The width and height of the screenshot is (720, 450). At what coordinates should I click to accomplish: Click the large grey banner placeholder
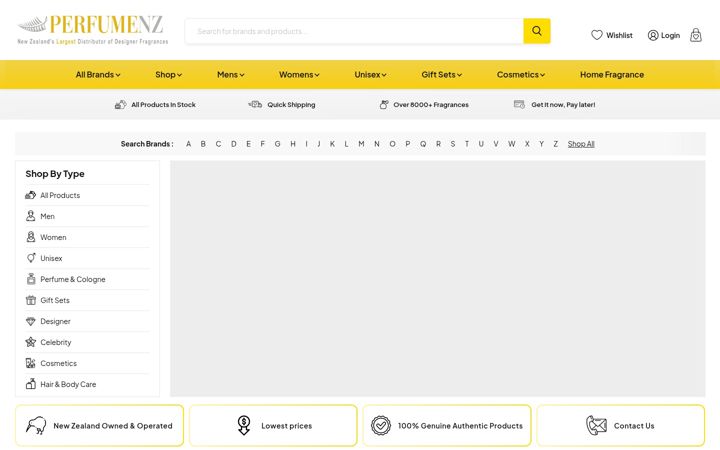coord(438,278)
